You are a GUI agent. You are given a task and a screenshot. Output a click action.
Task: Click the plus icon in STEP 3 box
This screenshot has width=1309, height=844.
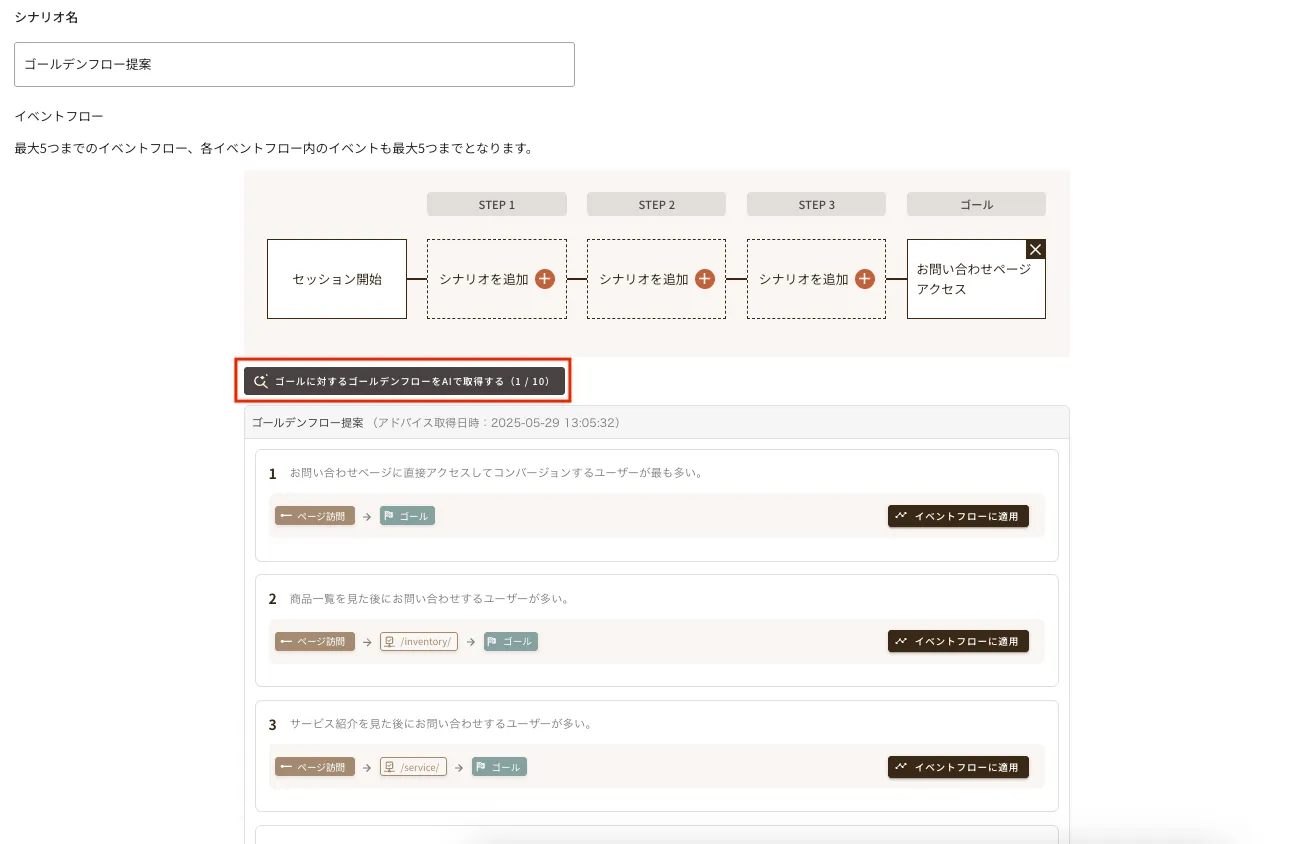(x=865, y=279)
